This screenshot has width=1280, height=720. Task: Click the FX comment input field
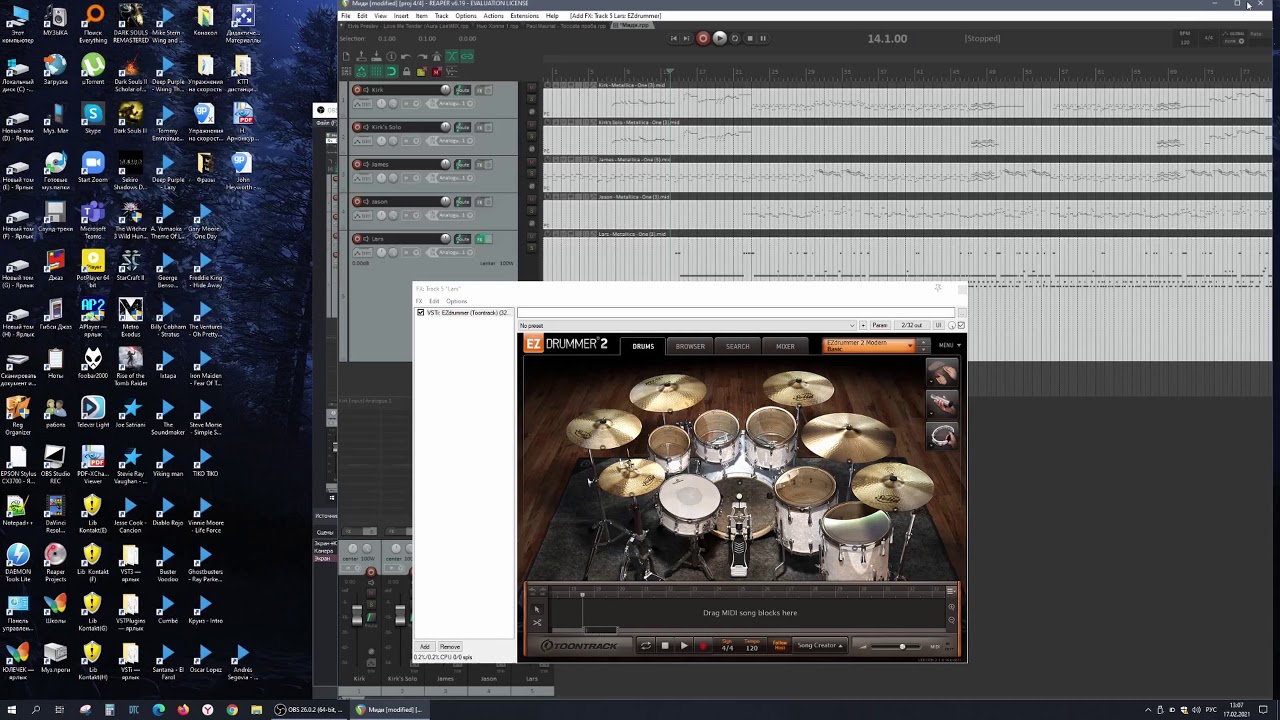(x=736, y=312)
